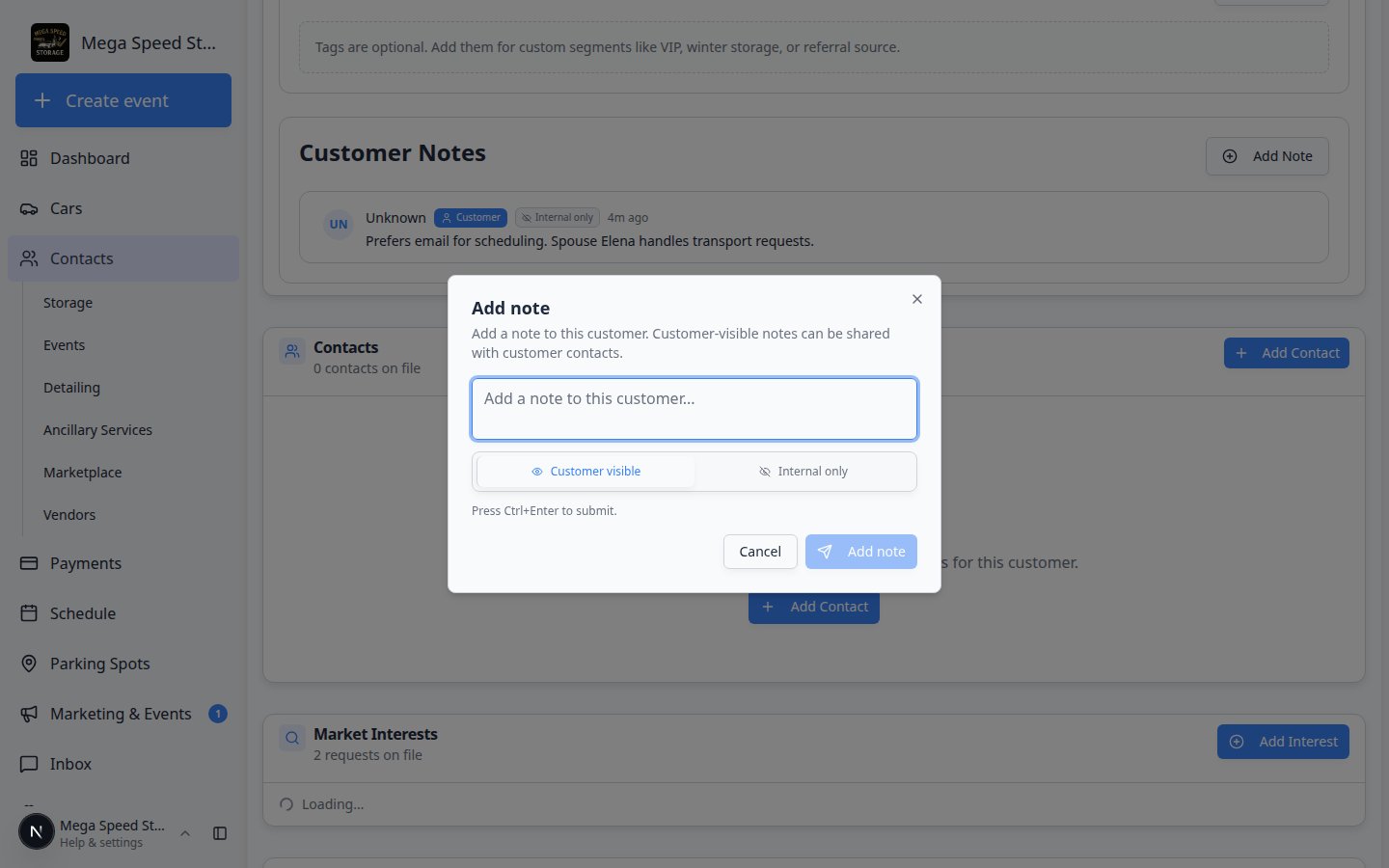Click the centered Add Contact button

814,607
